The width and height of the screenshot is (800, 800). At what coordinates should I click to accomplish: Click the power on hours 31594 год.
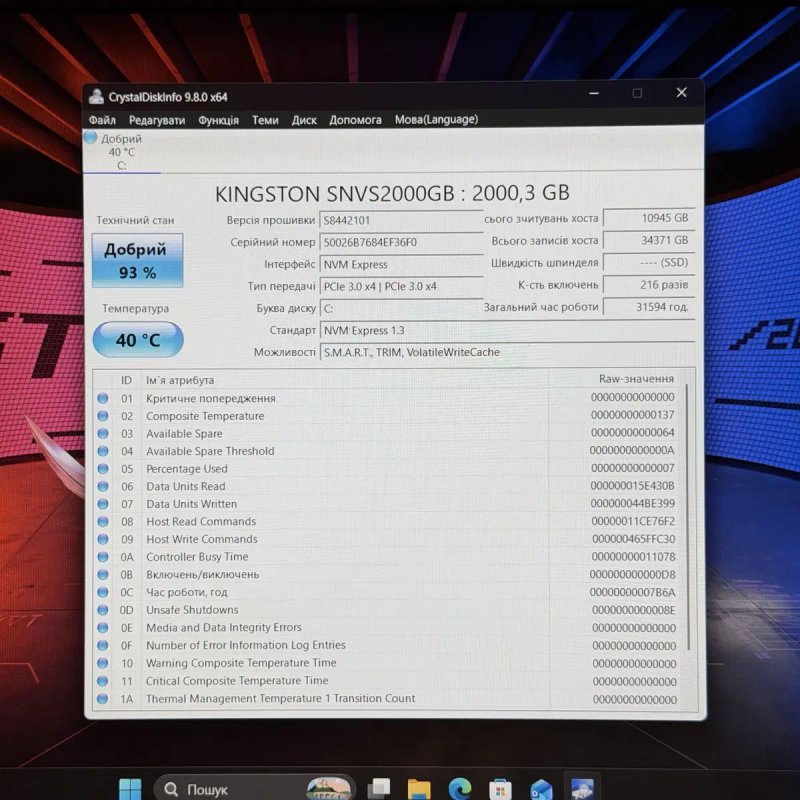[648, 307]
